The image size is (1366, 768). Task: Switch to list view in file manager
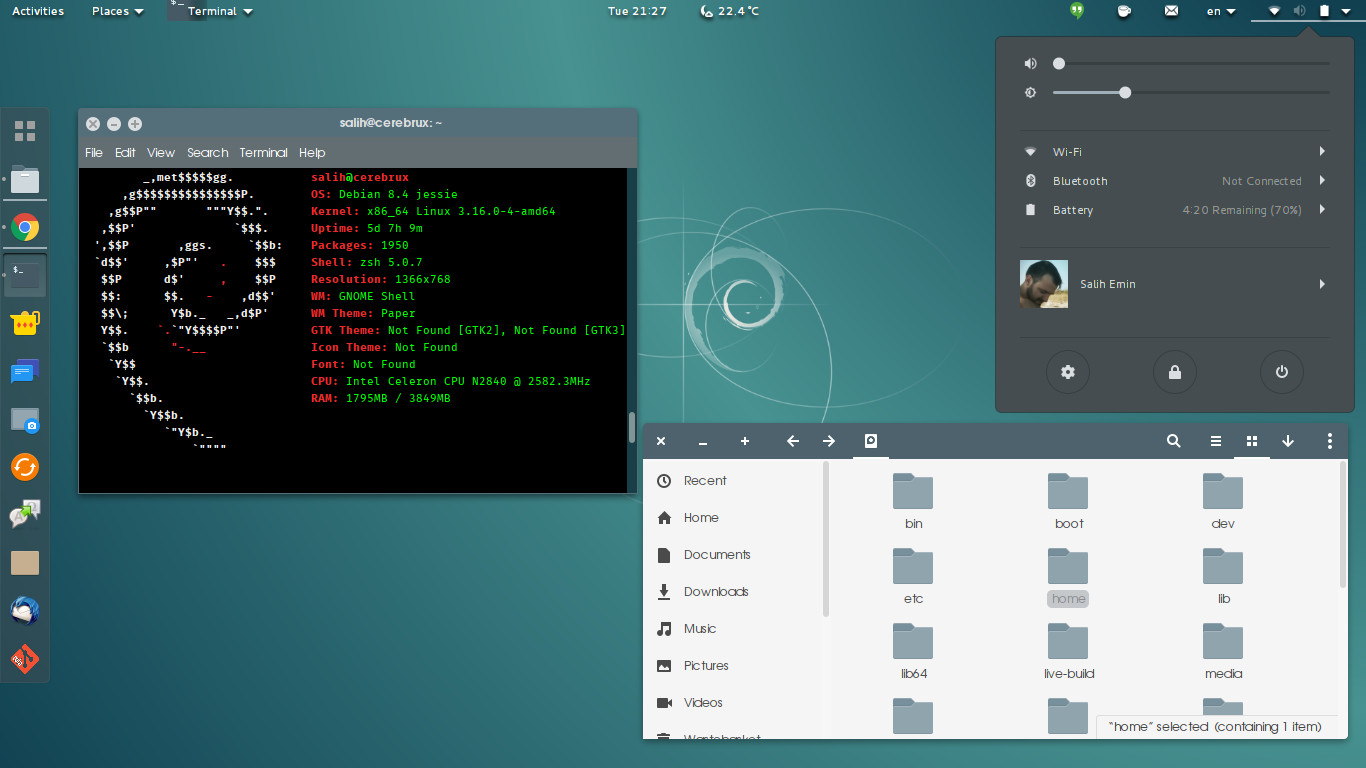tap(1215, 440)
